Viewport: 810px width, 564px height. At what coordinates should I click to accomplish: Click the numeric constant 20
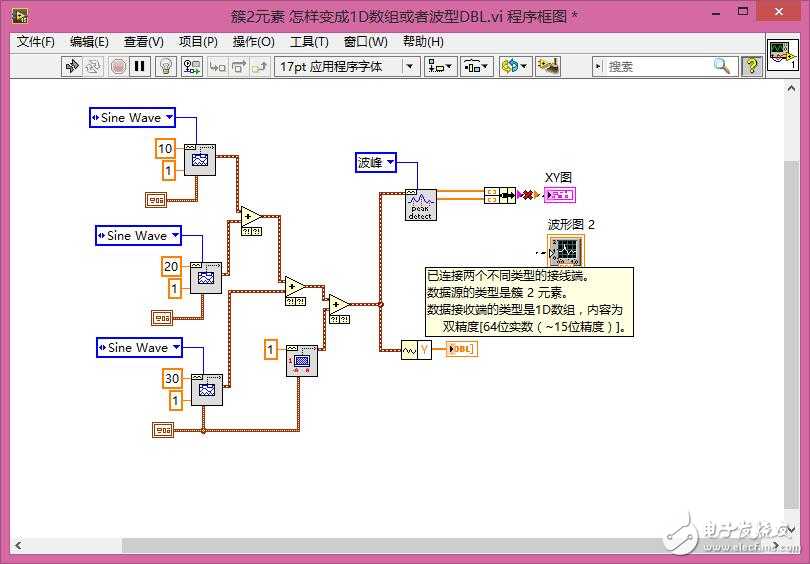(x=171, y=267)
